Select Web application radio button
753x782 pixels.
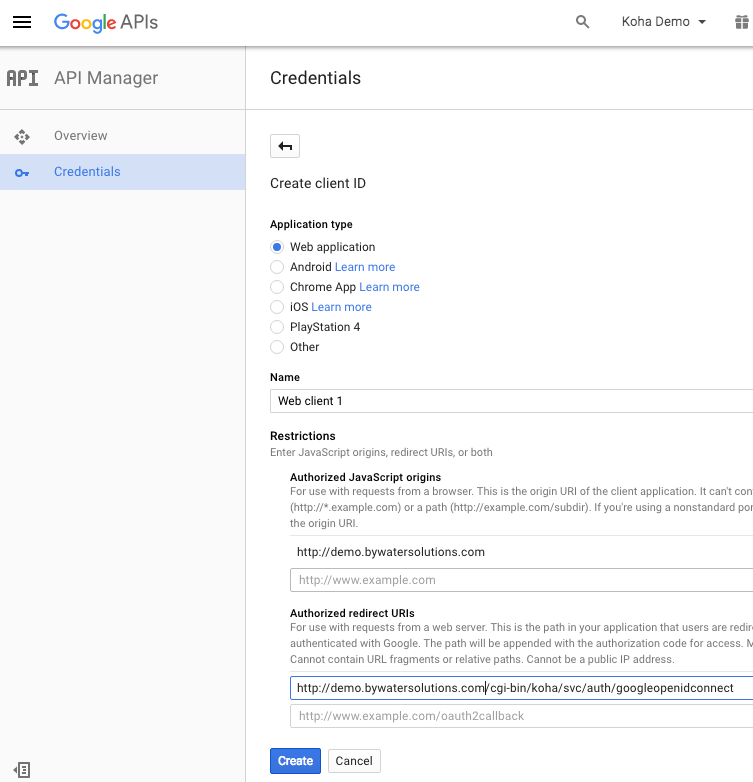277,247
